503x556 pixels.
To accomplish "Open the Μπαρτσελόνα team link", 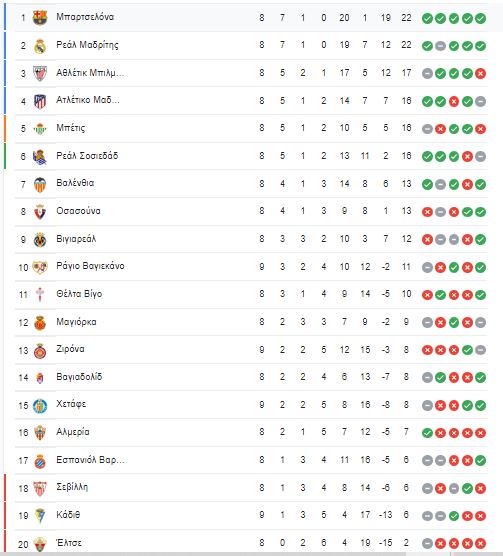I will [85, 17].
